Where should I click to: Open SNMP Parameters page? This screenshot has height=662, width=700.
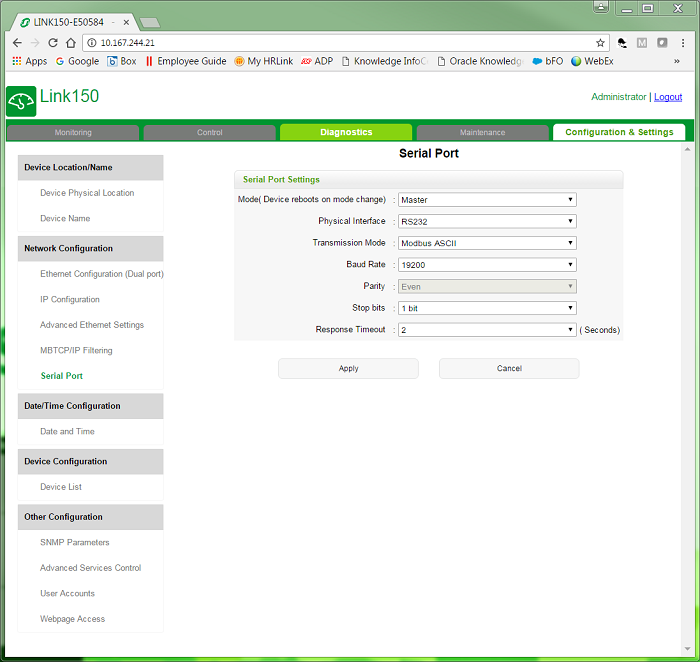pyautogui.click(x=75, y=542)
